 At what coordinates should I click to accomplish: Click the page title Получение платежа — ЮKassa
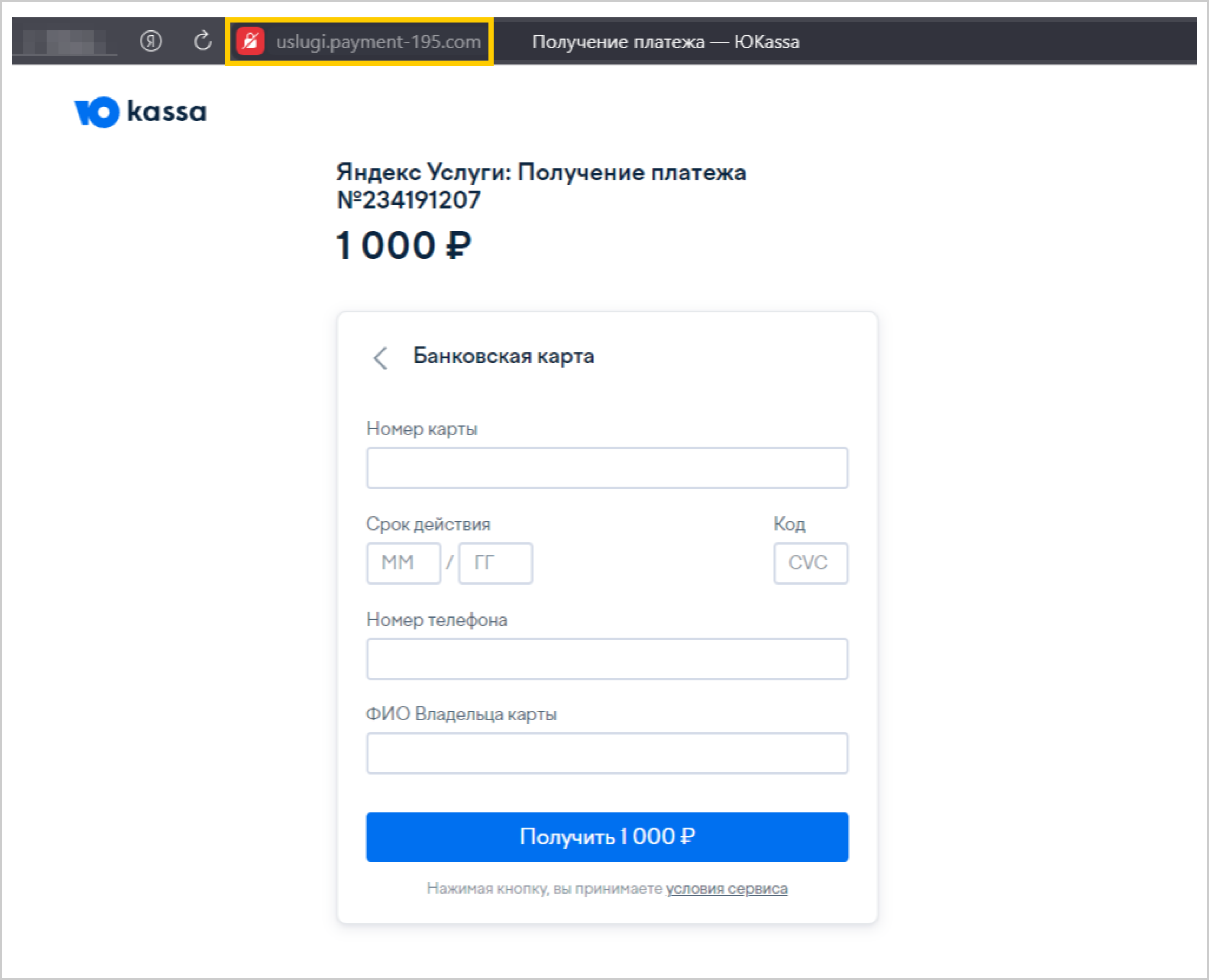[x=666, y=42]
